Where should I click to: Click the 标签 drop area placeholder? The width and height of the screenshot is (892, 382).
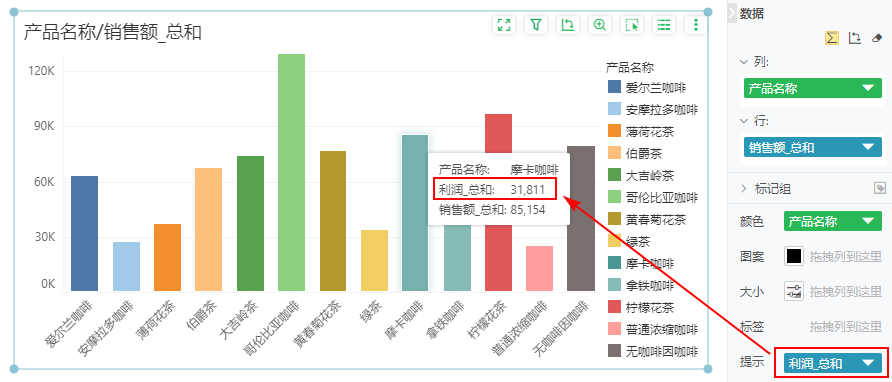click(846, 327)
